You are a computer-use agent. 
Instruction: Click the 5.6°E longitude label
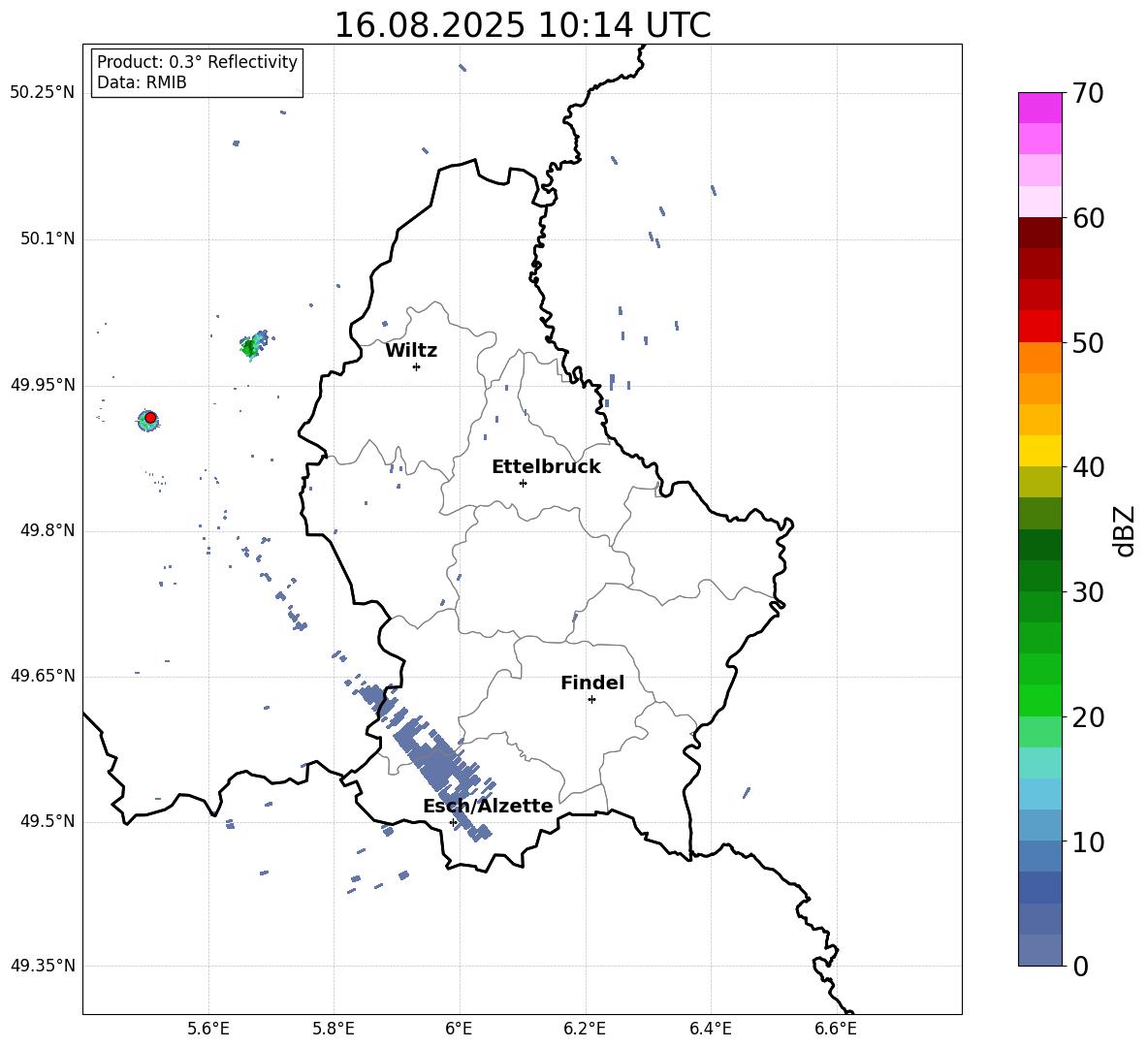tap(208, 1029)
